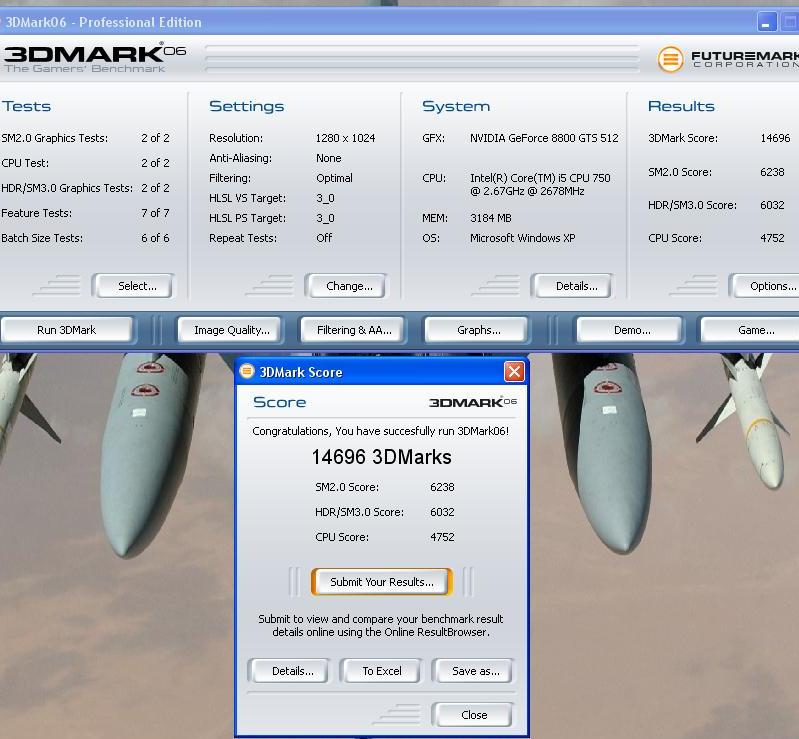Click the Tests section heading
Screen dimensions: 799x739
(26, 106)
